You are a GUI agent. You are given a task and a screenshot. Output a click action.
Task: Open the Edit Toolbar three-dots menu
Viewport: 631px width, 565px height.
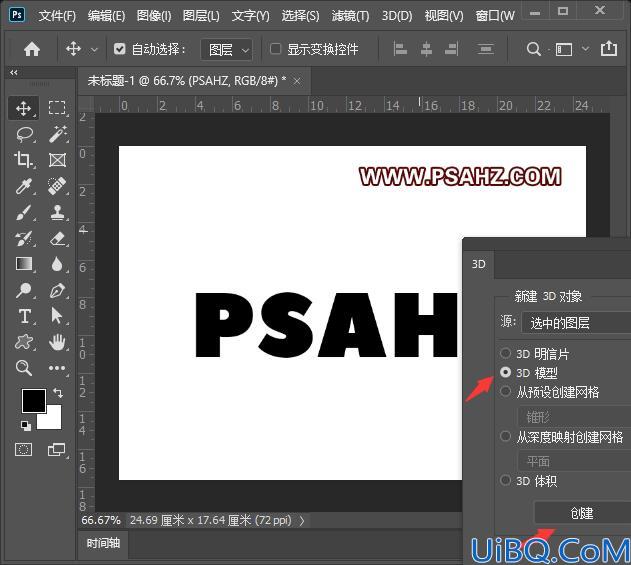pos(57,368)
